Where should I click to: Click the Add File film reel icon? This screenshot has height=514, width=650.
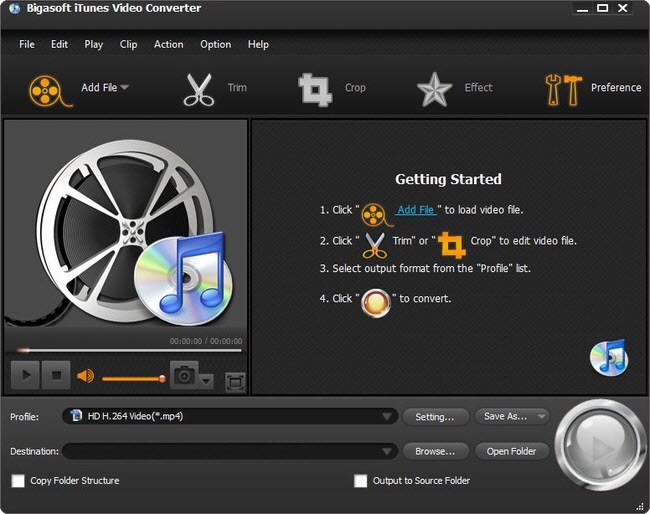(x=50, y=91)
